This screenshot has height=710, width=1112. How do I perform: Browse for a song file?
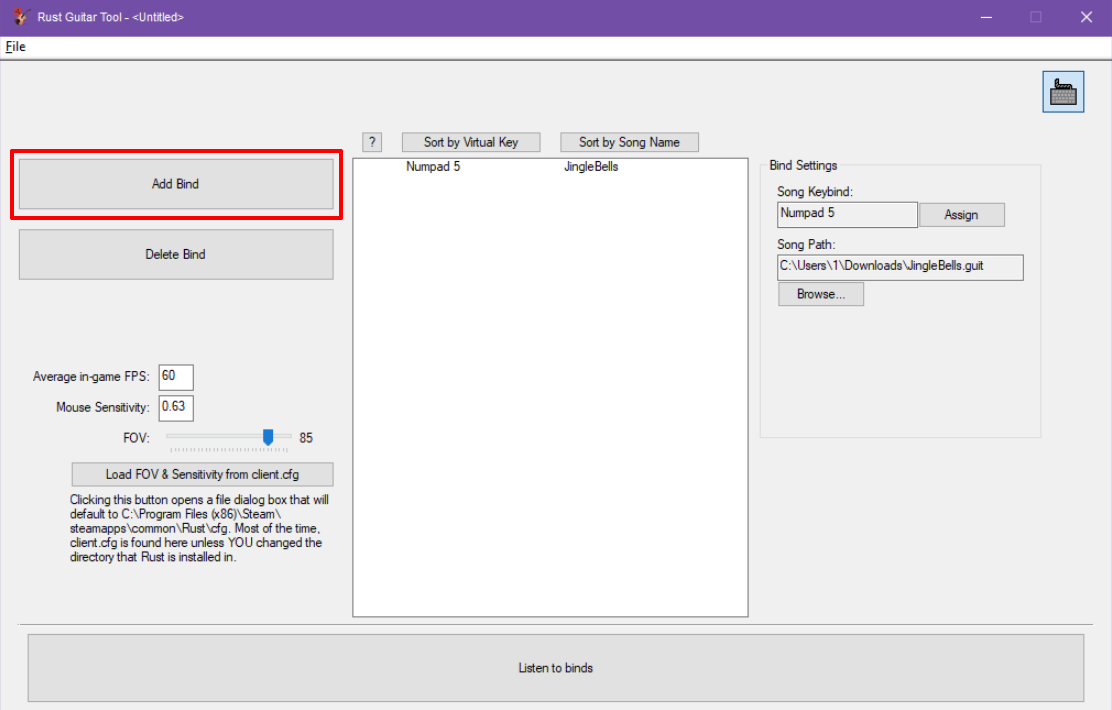coord(820,295)
